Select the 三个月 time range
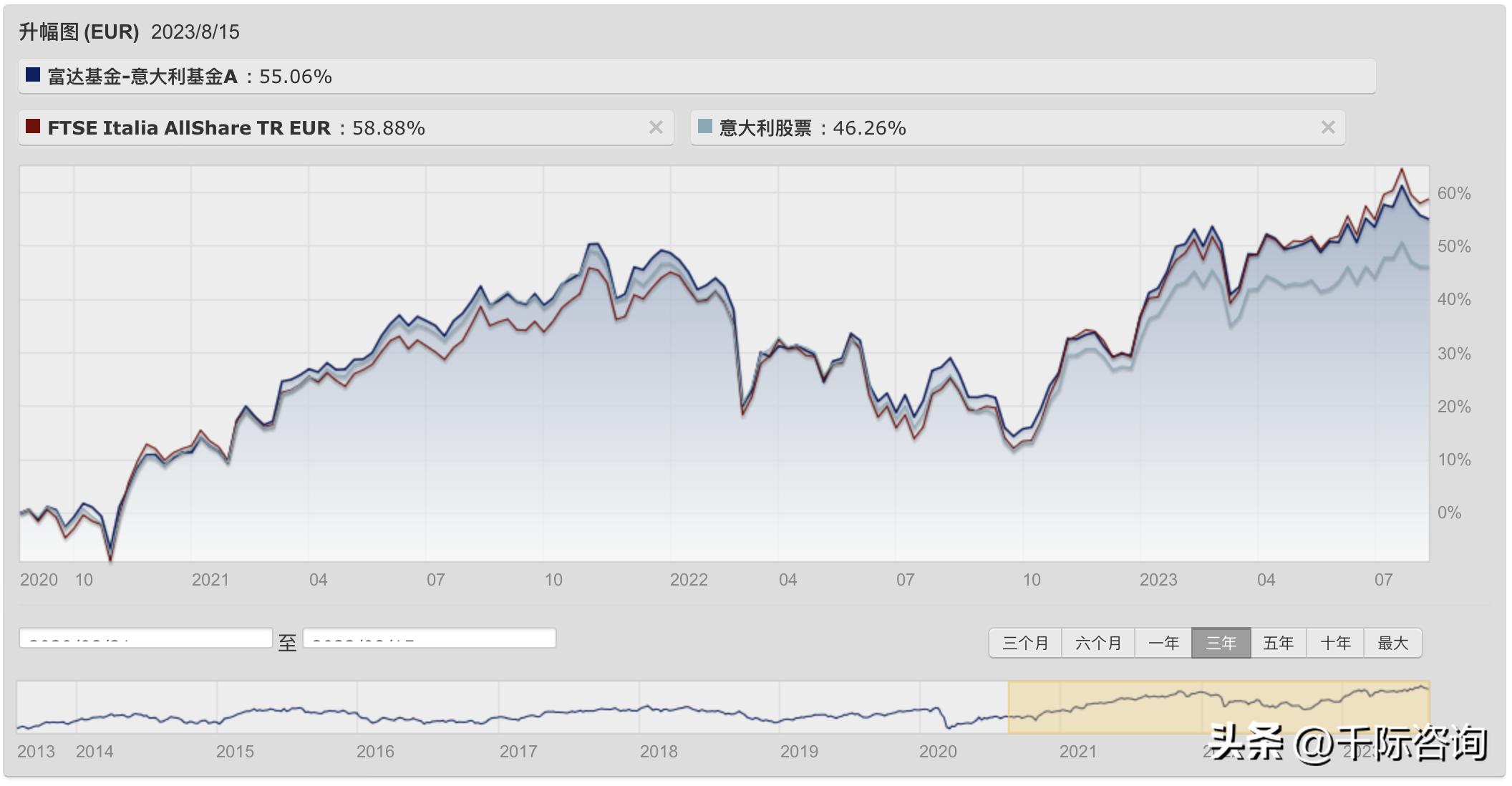The width and height of the screenshot is (1512, 786). [1025, 643]
